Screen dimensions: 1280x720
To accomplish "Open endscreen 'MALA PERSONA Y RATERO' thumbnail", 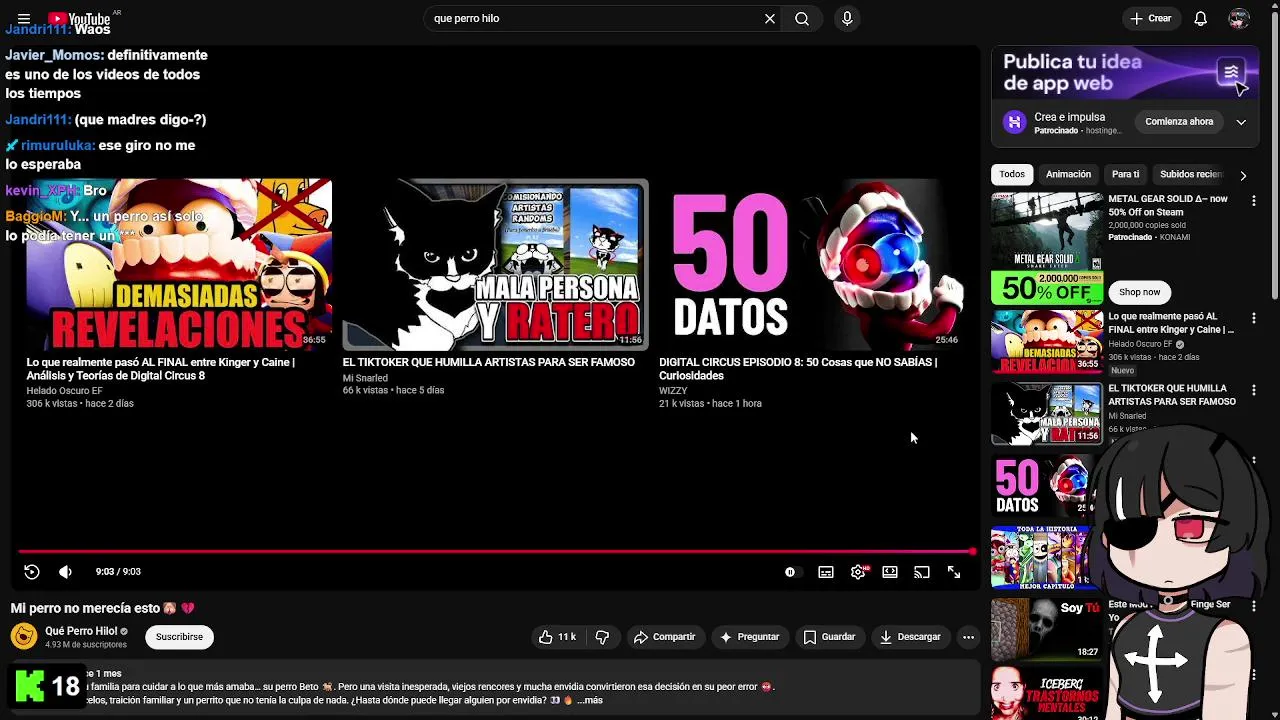I will pyautogui.click(x=495, y=265).
